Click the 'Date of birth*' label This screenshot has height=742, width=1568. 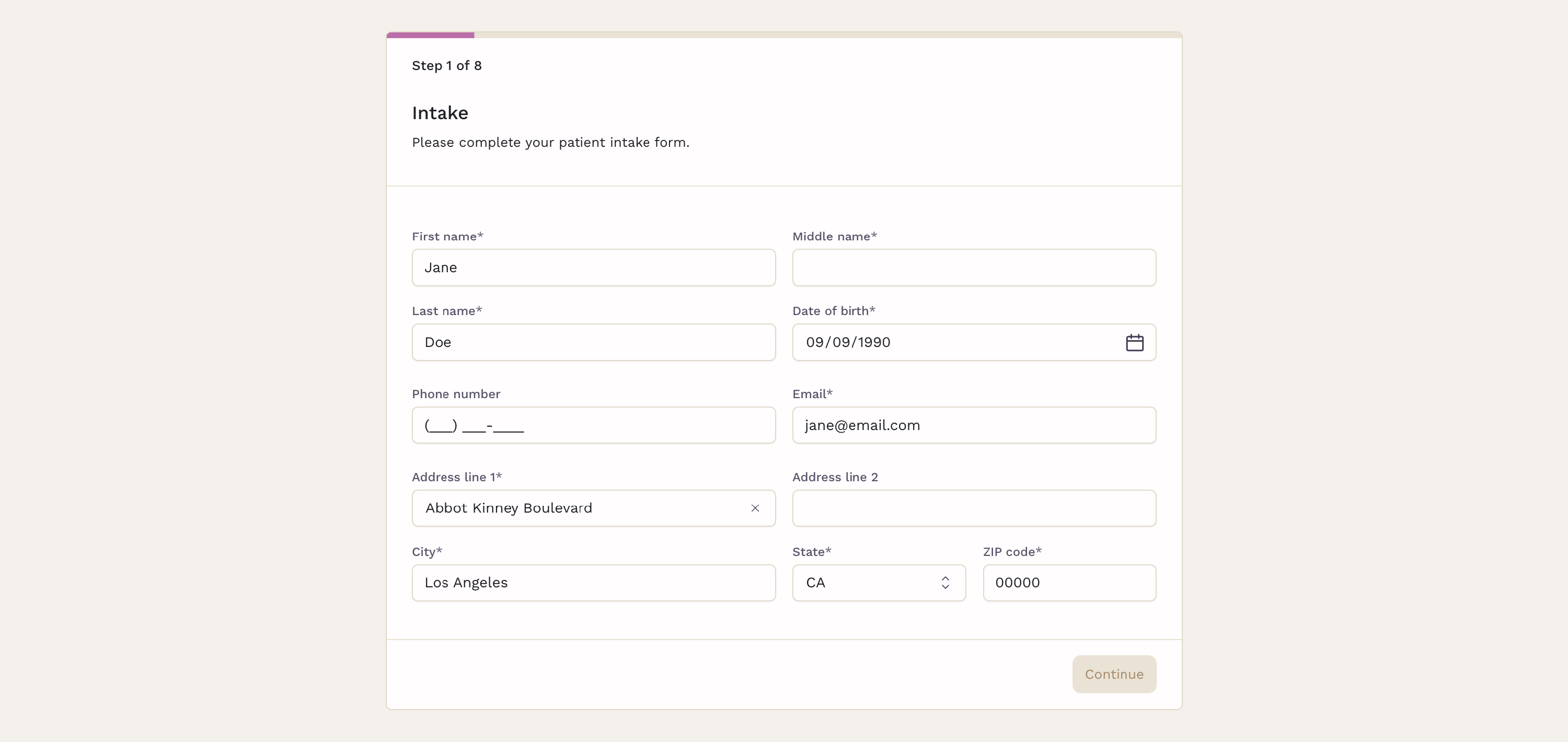[x=834, y=311]
